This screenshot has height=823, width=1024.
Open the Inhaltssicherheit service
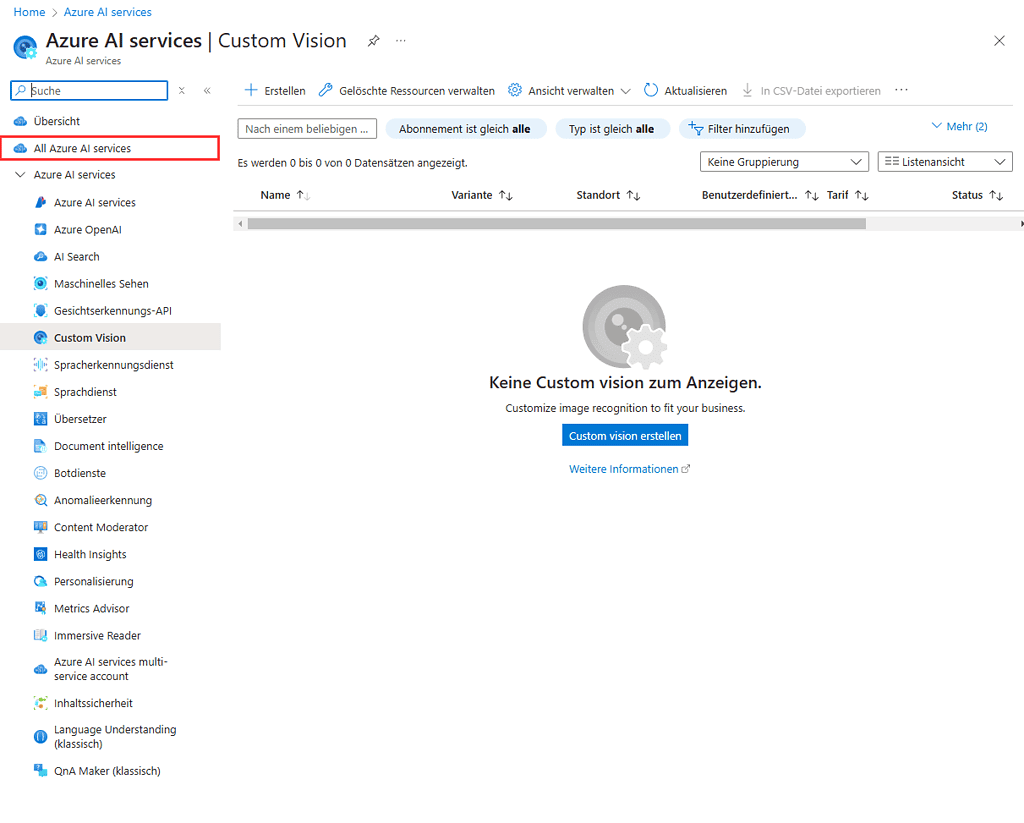click(97, 702)
